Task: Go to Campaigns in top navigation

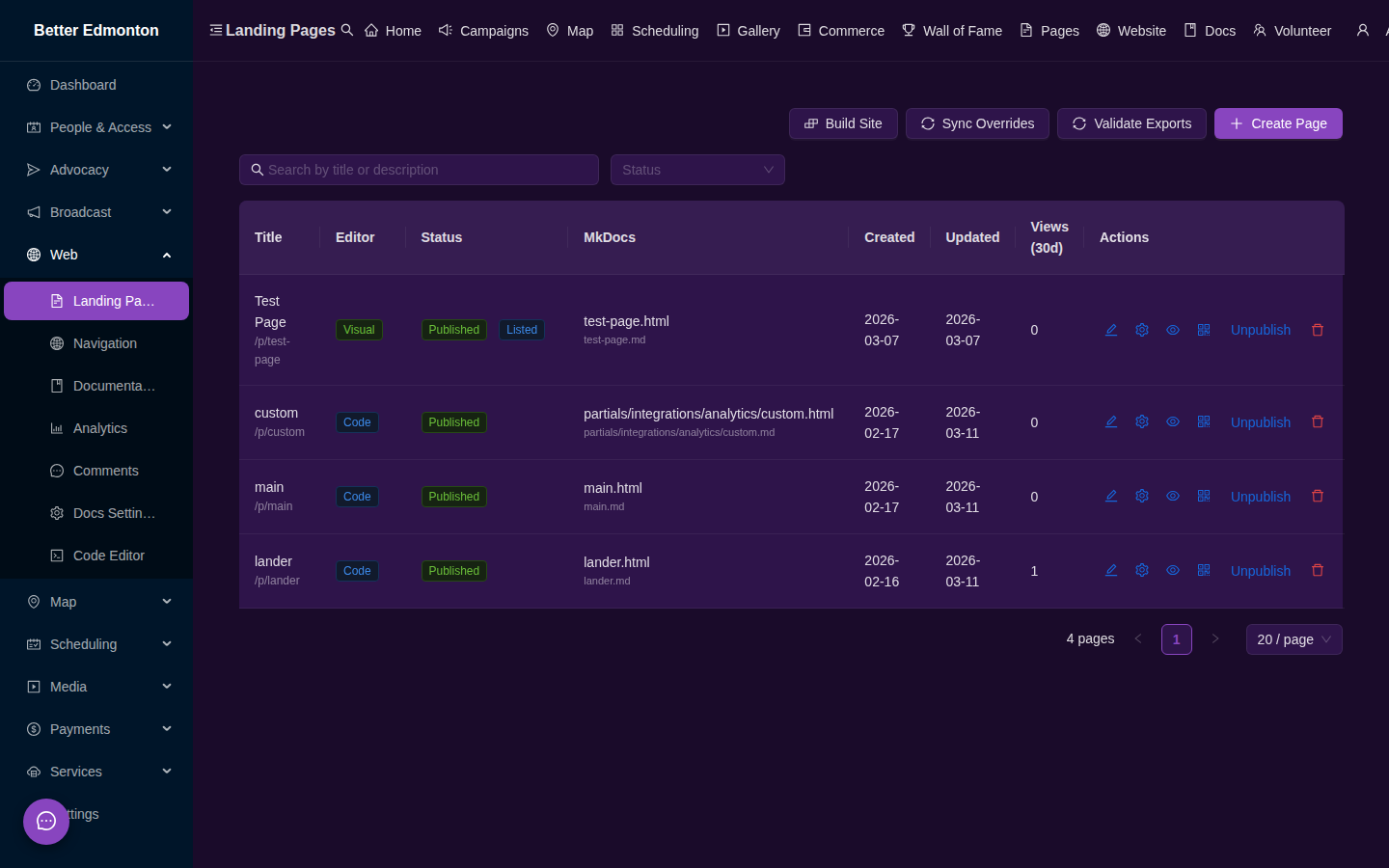Action: (x=483, y=31)
